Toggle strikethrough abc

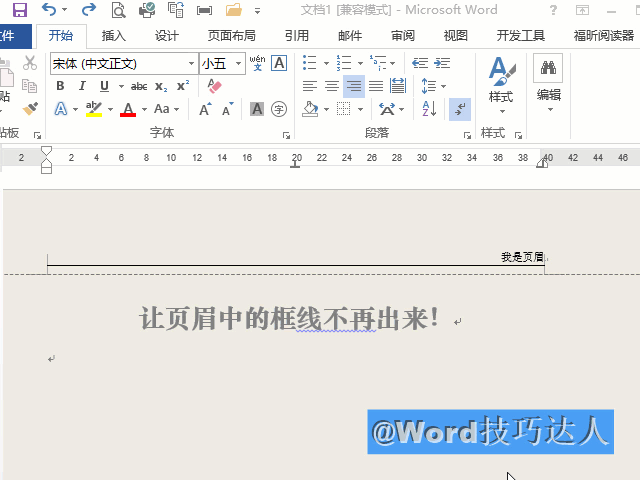(x=139, y=87)
